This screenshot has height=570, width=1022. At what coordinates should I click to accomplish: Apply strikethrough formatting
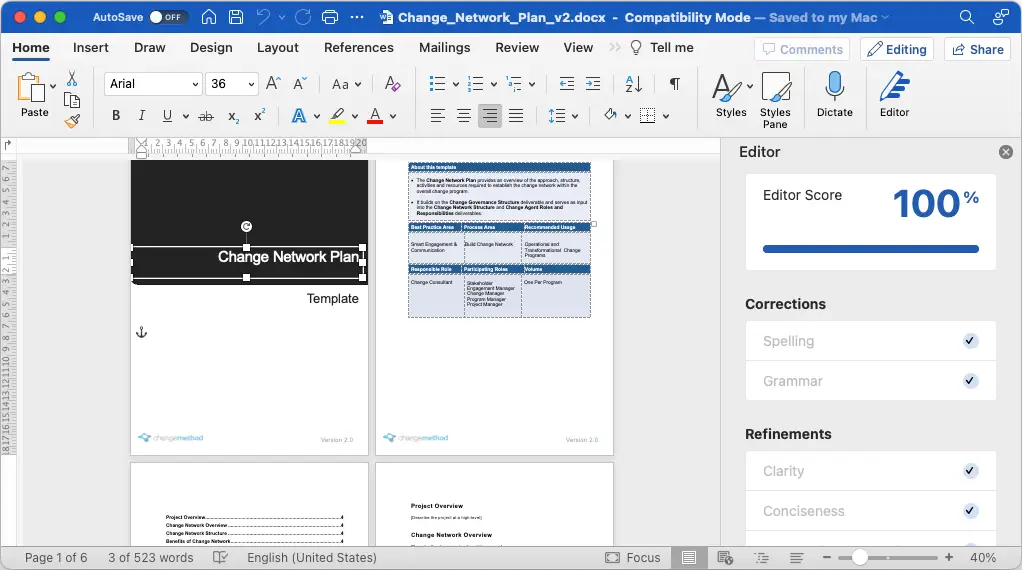(x=206, y=116)
